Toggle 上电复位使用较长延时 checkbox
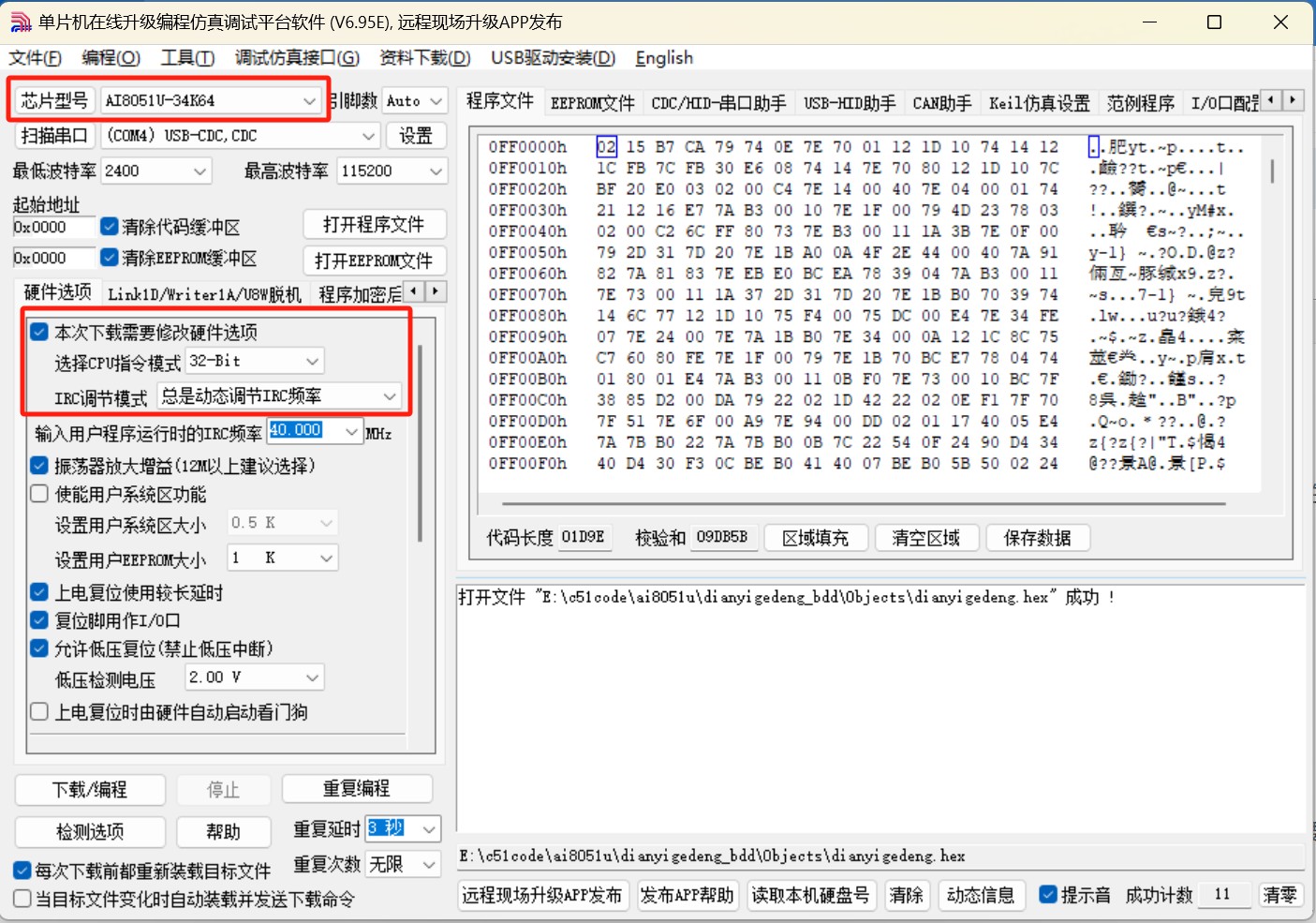Screen dimensions: 1316x923 point(39,592)
